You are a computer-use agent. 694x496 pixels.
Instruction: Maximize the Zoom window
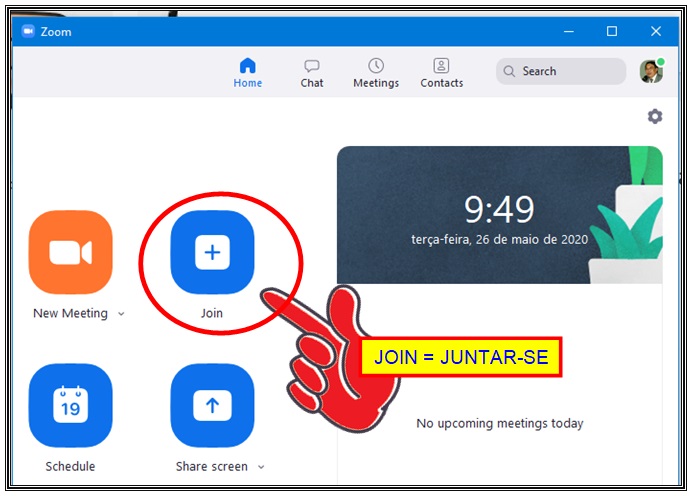612,31
